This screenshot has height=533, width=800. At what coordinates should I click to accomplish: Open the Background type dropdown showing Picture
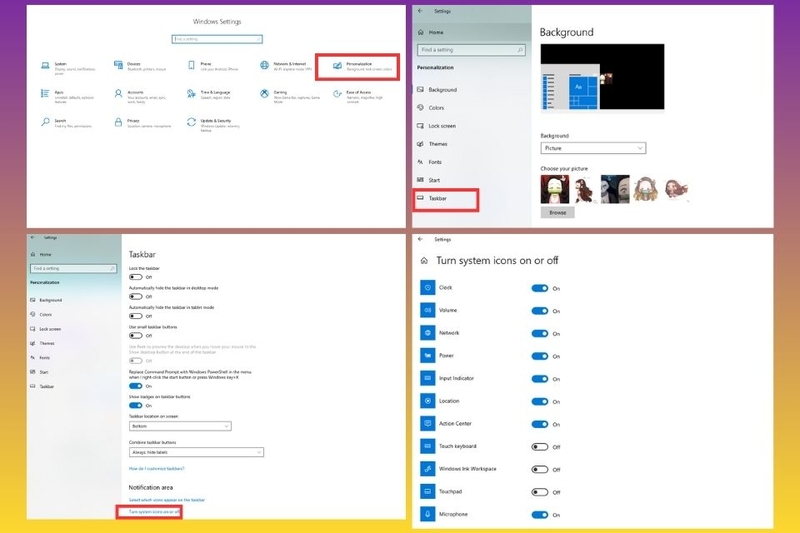(593, 148)
